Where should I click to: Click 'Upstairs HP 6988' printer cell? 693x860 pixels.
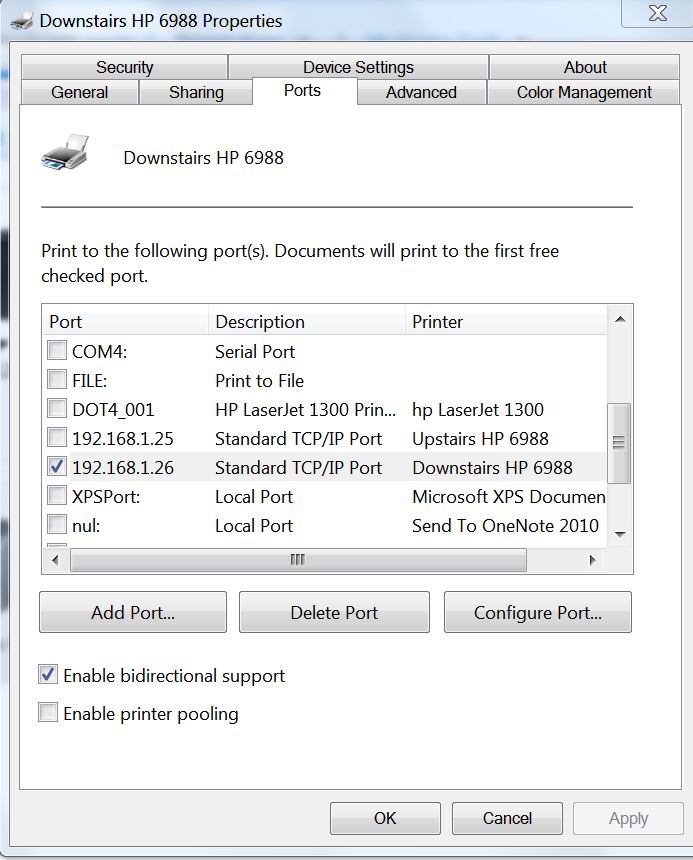[480, 438]
